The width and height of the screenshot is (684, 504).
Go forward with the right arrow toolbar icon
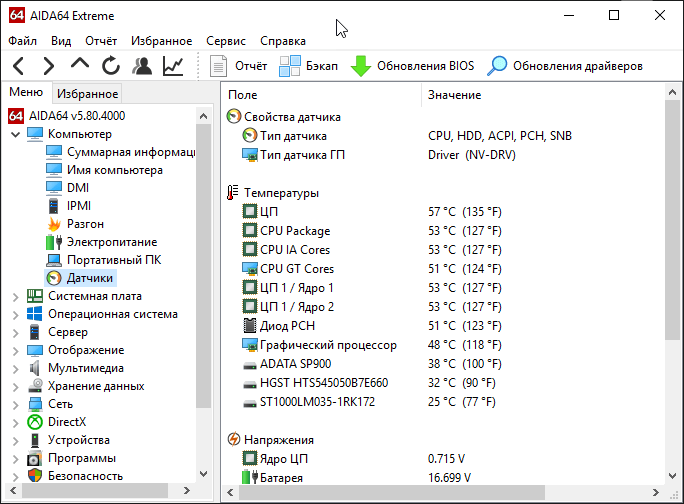pos(48,66)
